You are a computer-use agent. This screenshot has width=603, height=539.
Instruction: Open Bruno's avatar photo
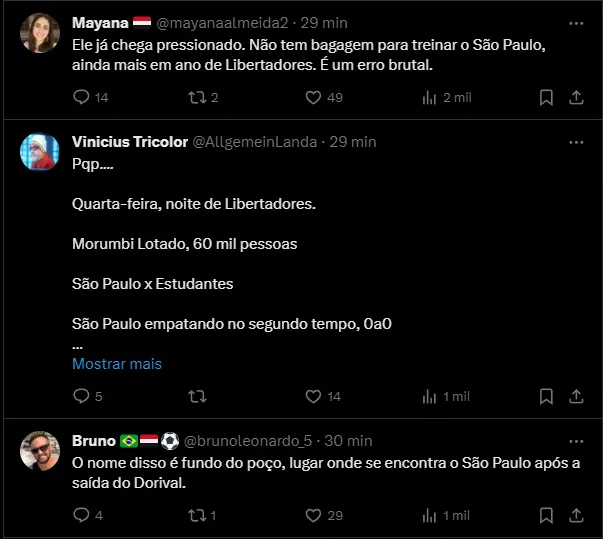[x=39, y=451]
